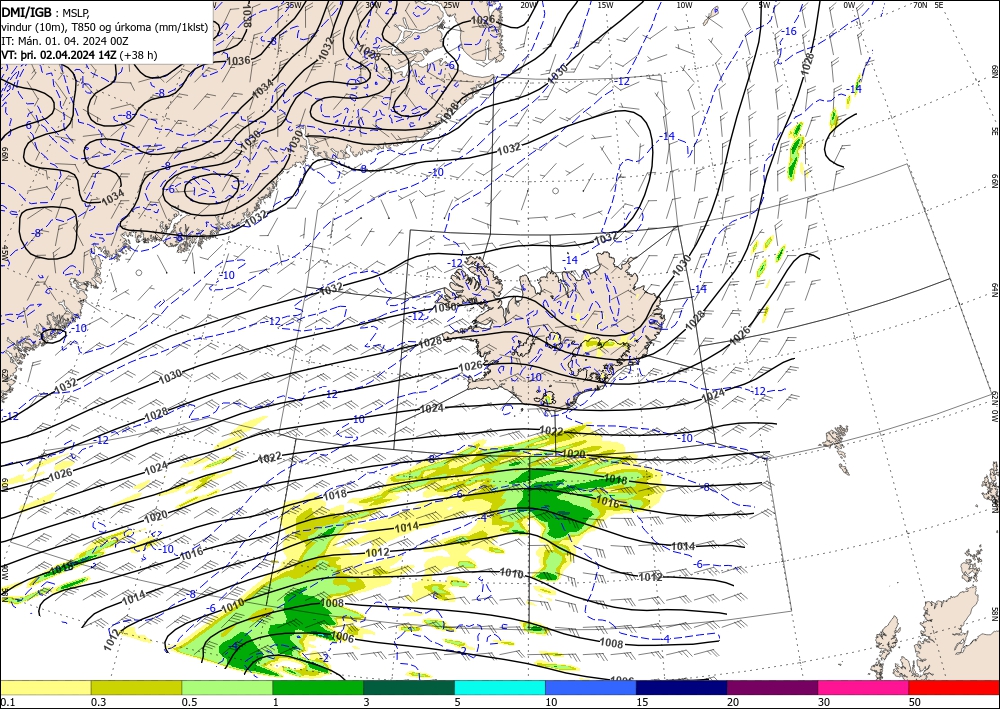Click the yellow 0.1–0.3 legend swatch
This screenshot has width=1000, height=709.
click(x=45, y=687)
